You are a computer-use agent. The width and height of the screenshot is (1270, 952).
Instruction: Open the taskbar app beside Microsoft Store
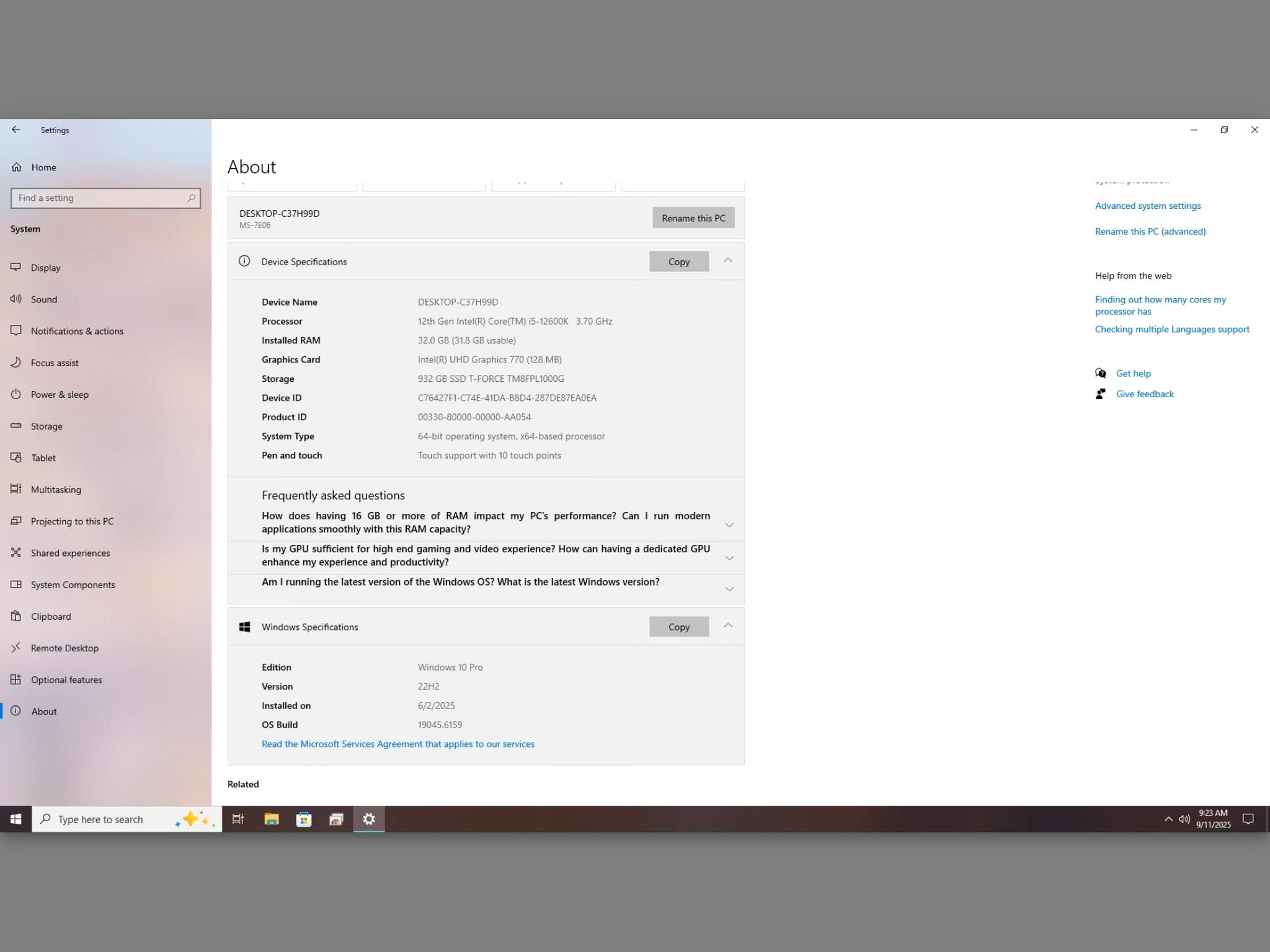click(x=336, y=819)
